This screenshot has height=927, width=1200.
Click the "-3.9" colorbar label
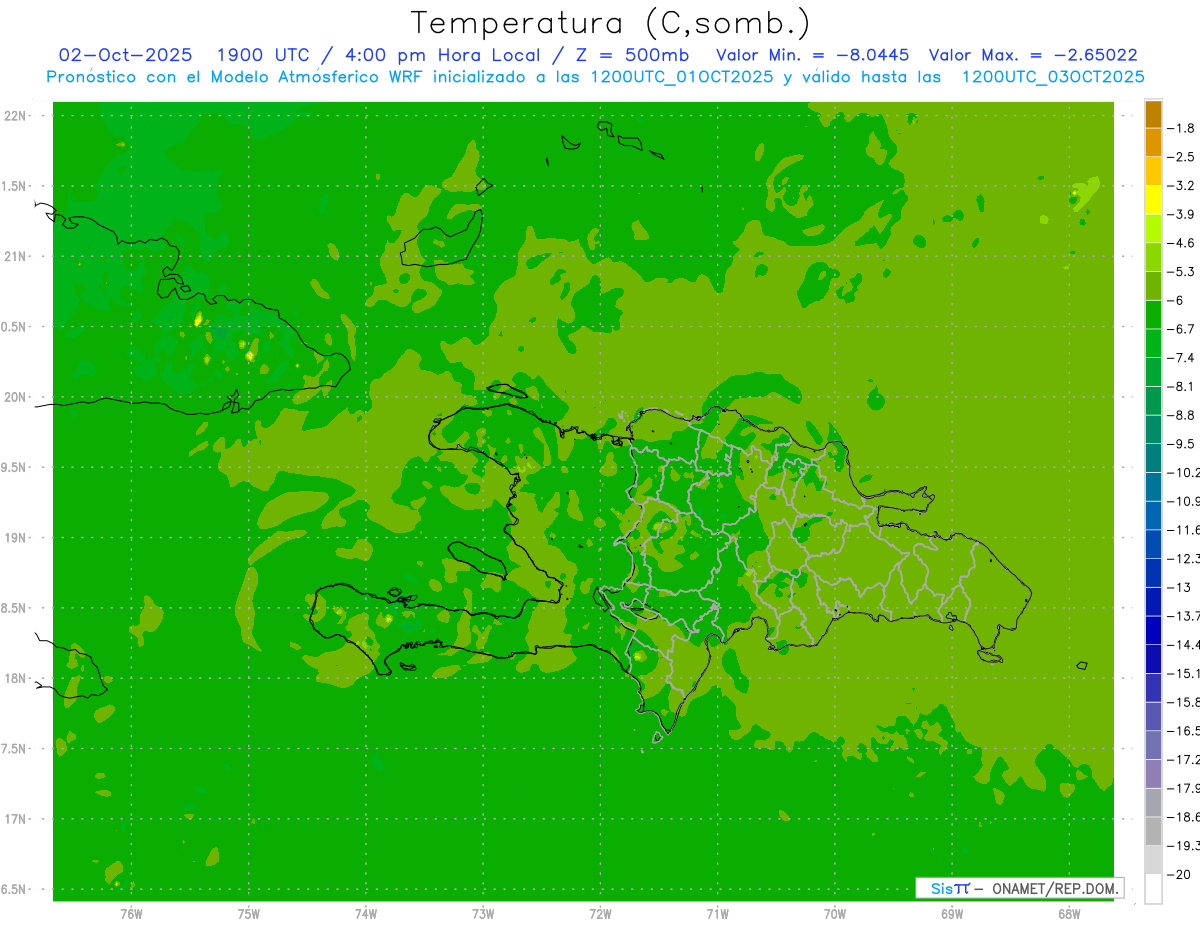click(x=1181, y=214)
